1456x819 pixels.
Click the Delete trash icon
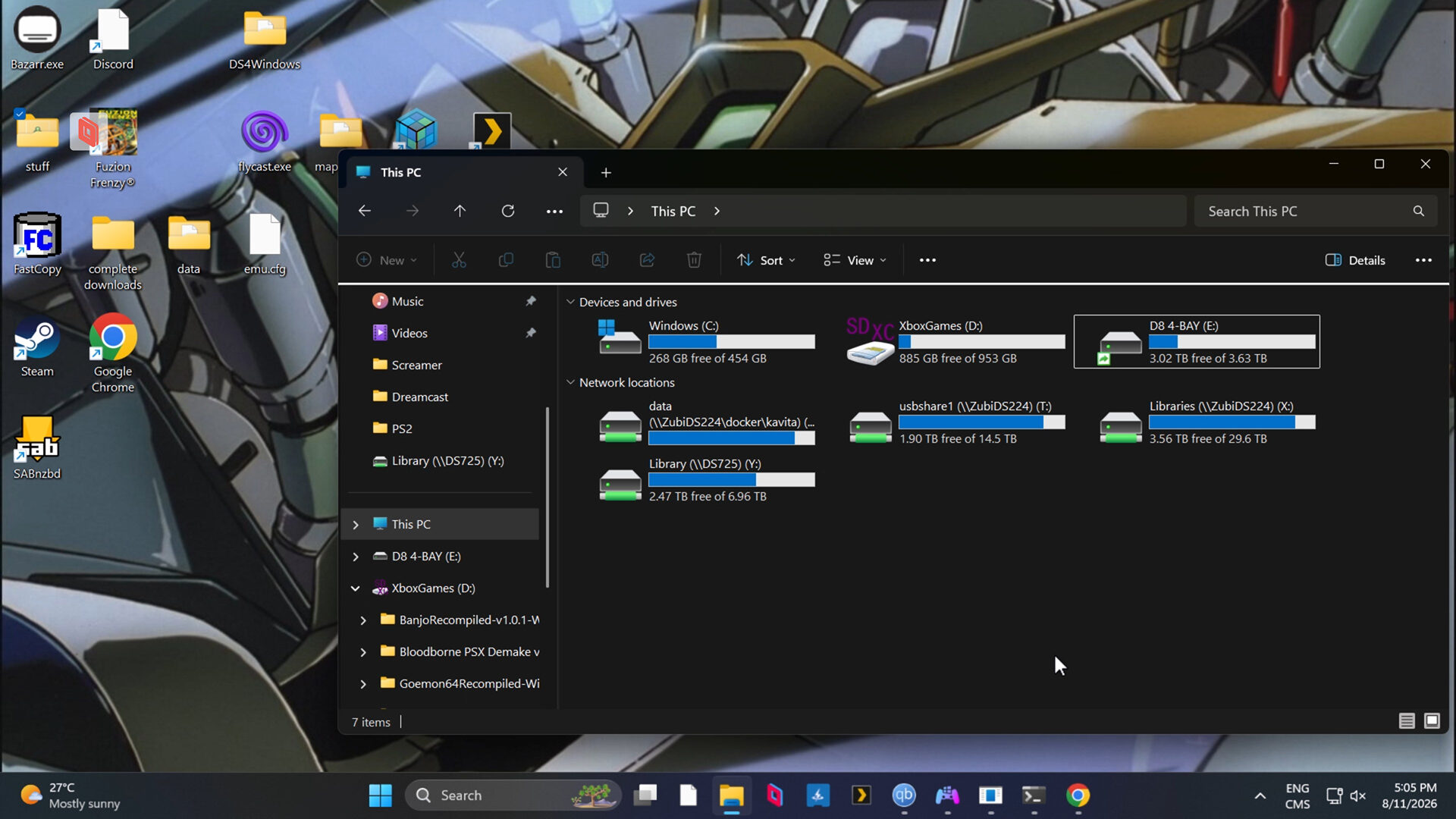click(x=694, y=260)
